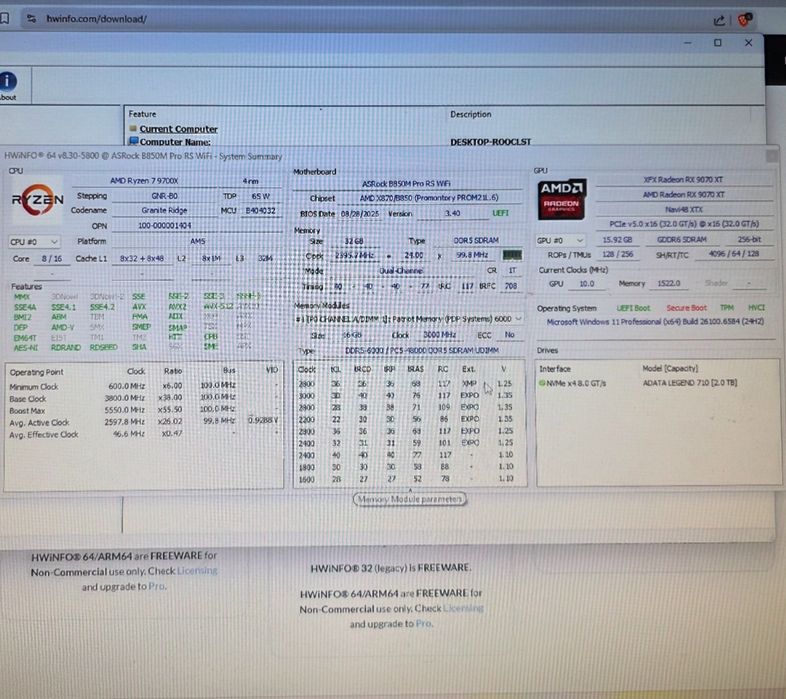
Task: Click the AVX feature flag in the CPU features
Action: click(x=139, y=306)
